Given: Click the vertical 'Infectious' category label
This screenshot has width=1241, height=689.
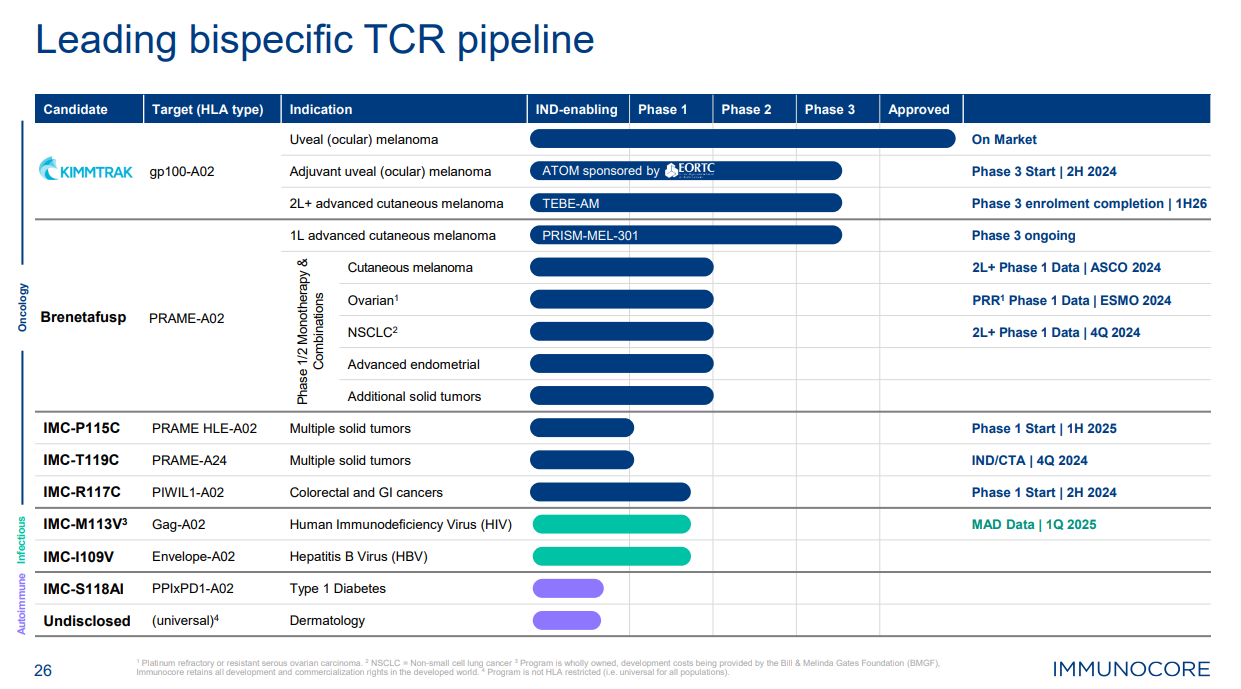Looking at the screenshot, I should click(x=23, y=541).
